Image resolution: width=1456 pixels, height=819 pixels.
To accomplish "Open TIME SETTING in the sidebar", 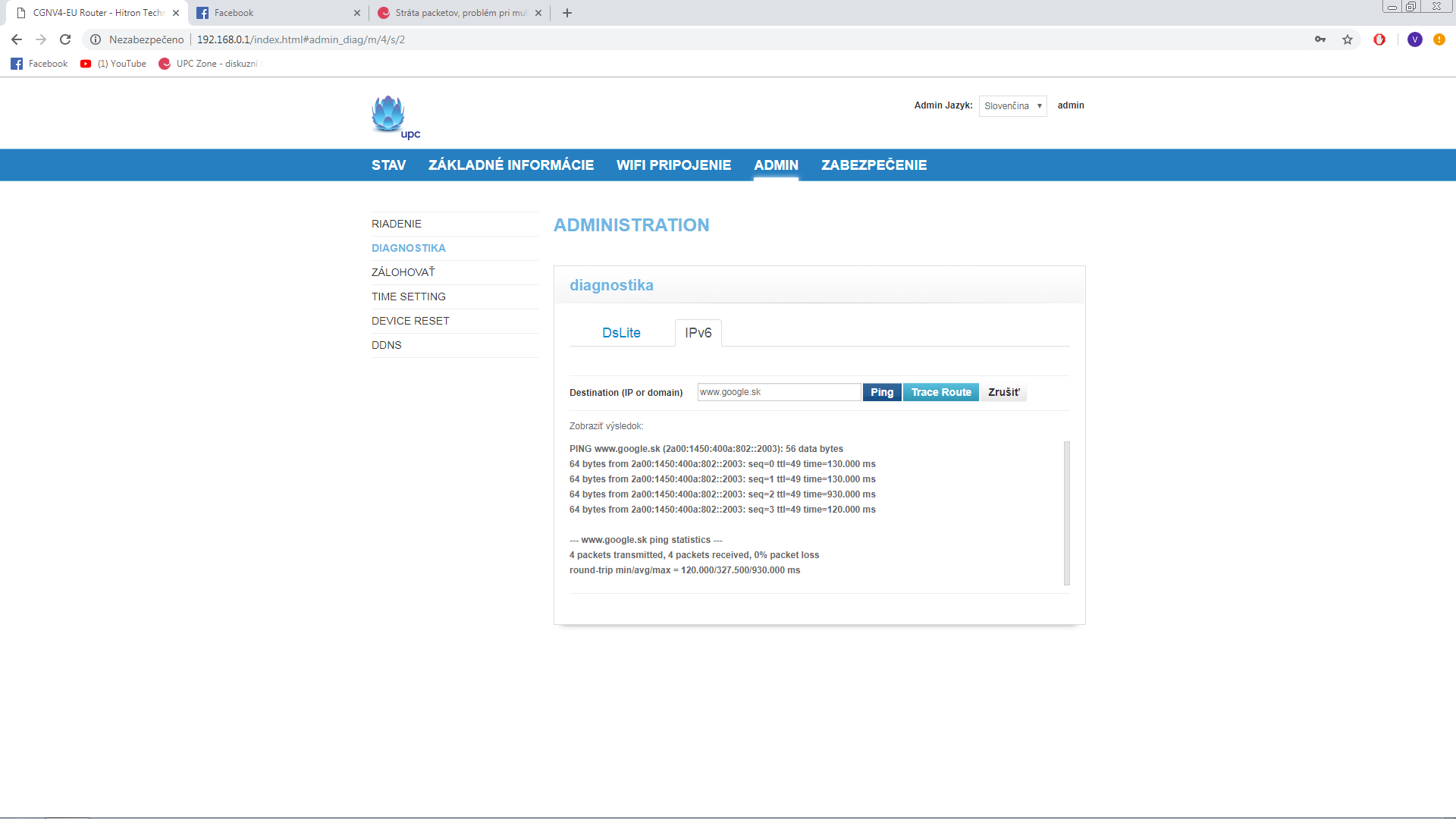I will [x=455, y=297].
